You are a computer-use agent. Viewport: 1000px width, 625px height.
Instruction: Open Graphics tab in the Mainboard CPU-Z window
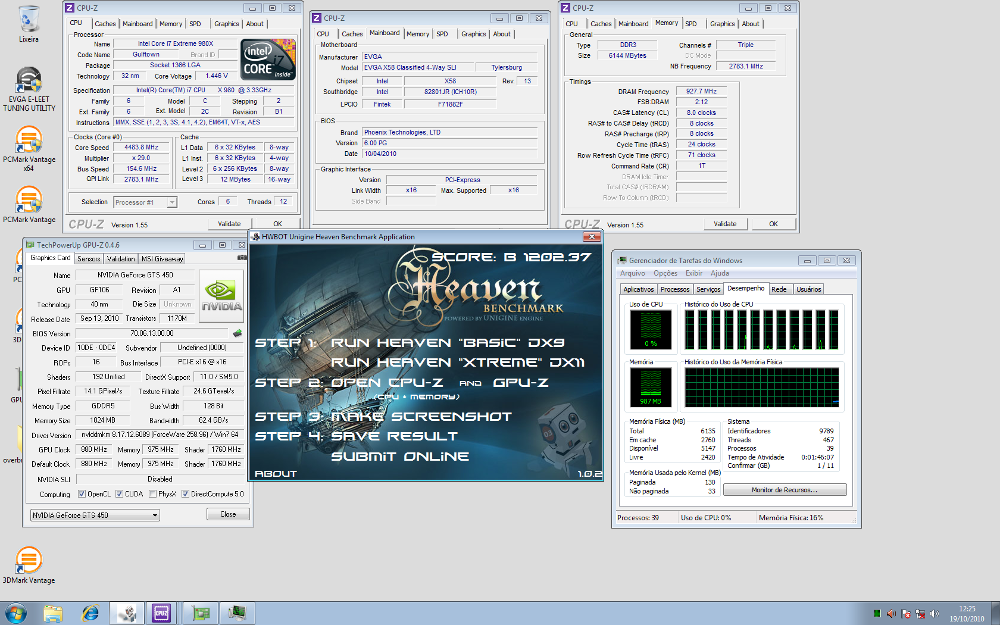click(474, 34)
